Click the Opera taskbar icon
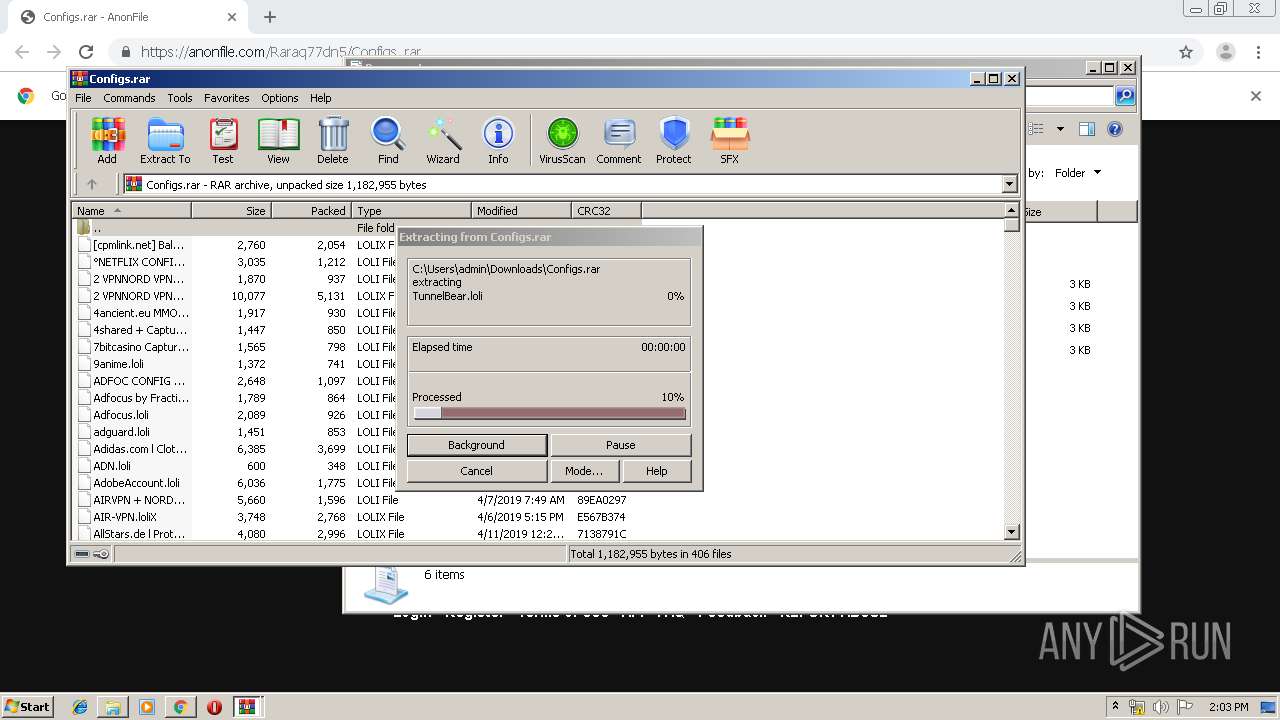Image resolution: width=1280 pixels, height=720 pixels. pyautogui.click(x=214, y=707)
